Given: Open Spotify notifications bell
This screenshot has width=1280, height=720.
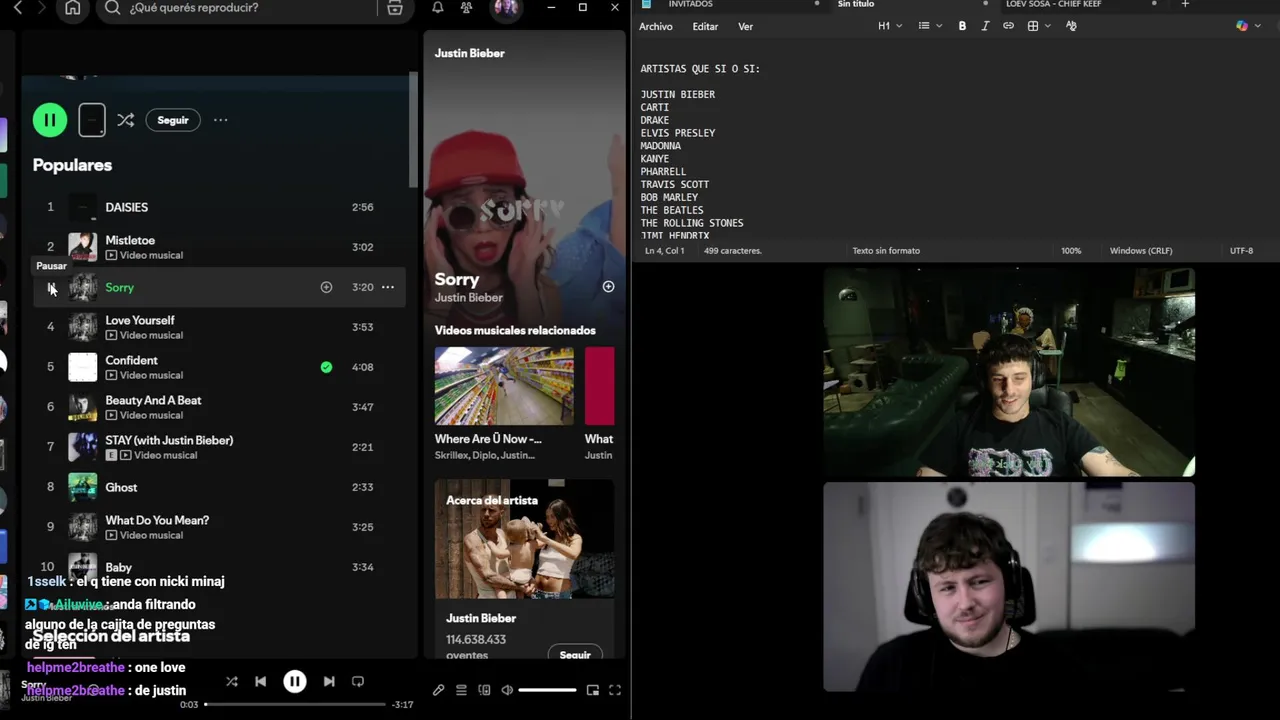Looking at the screenshot, I should [438, 7].
